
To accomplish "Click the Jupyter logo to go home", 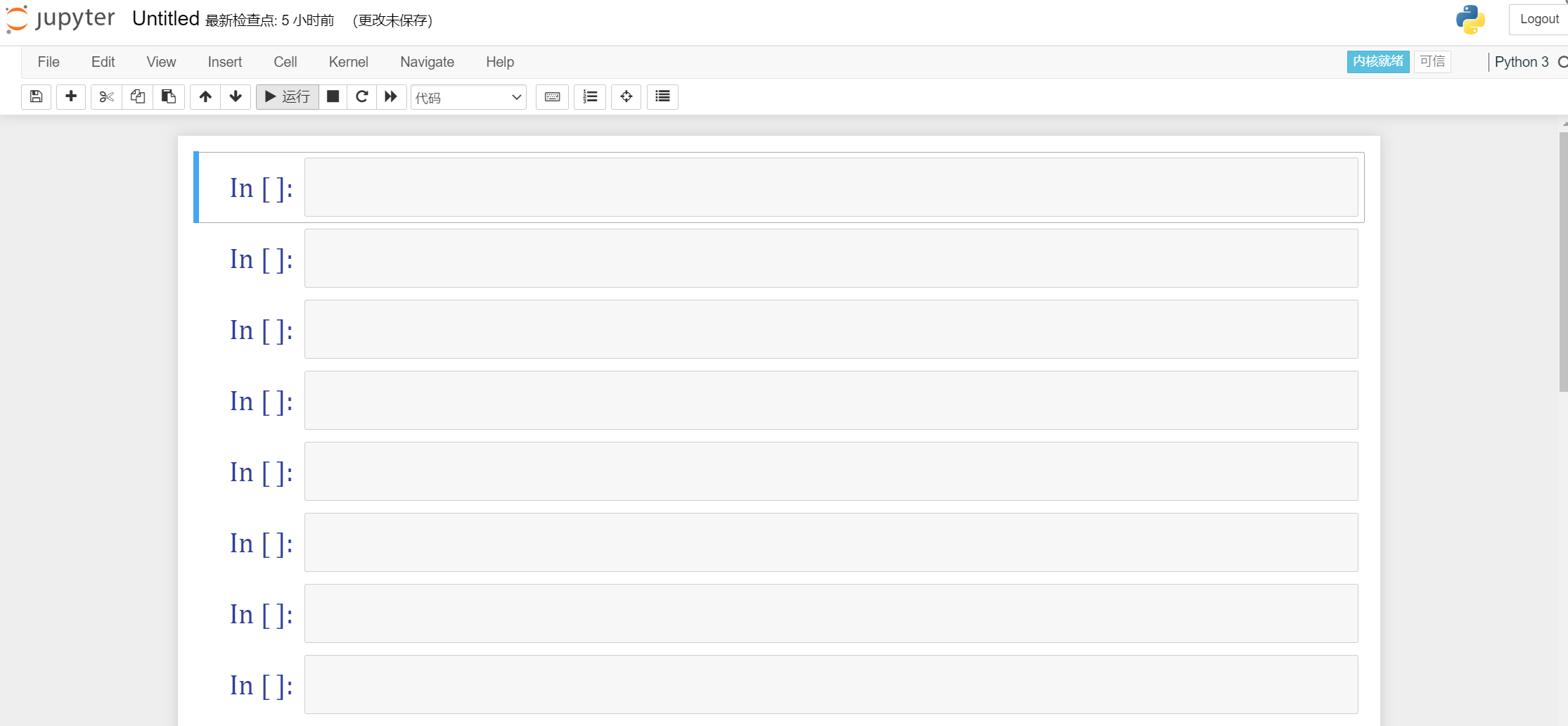I will click(x=60, y=19).
